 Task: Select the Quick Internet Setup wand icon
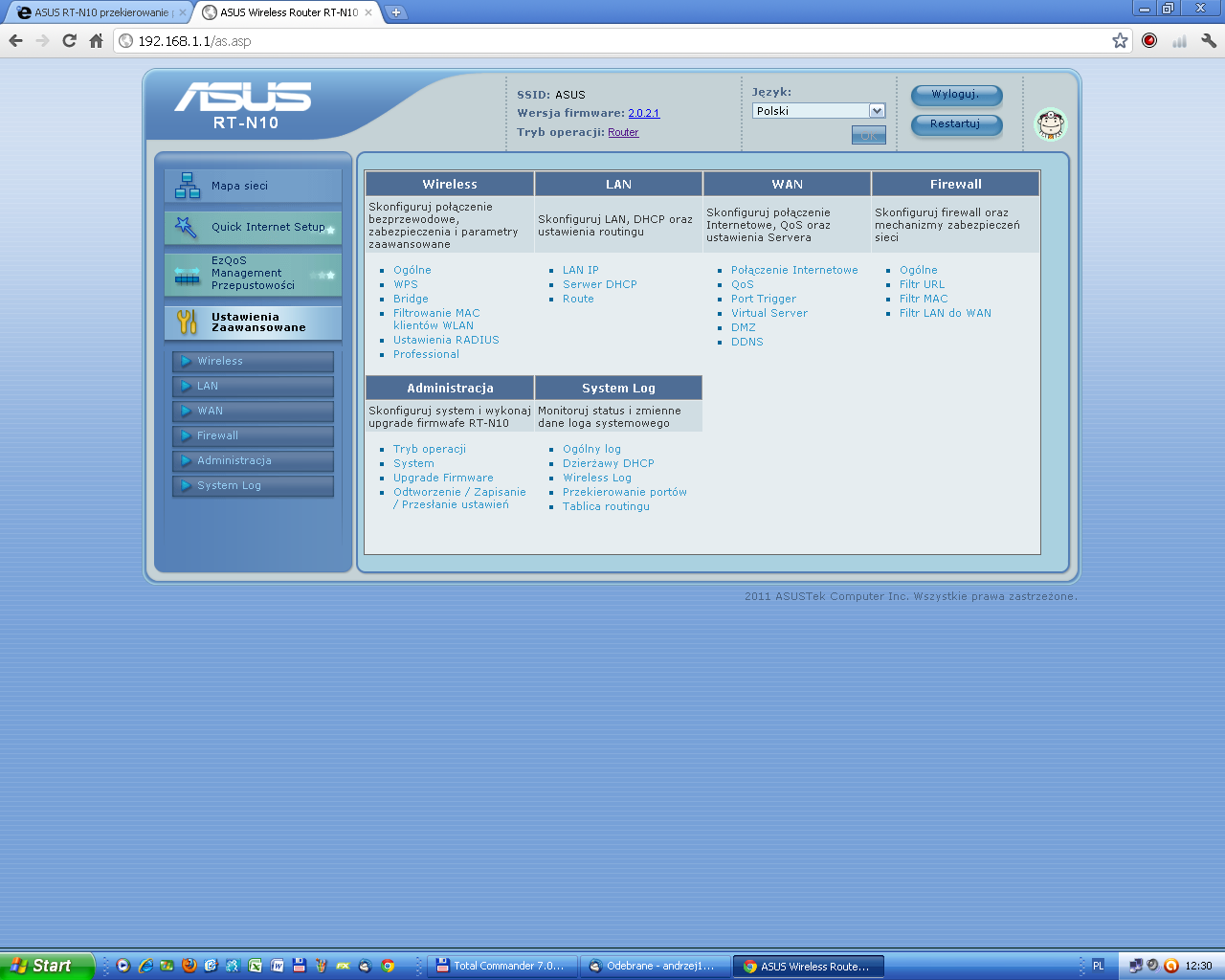tap(184, 228)
